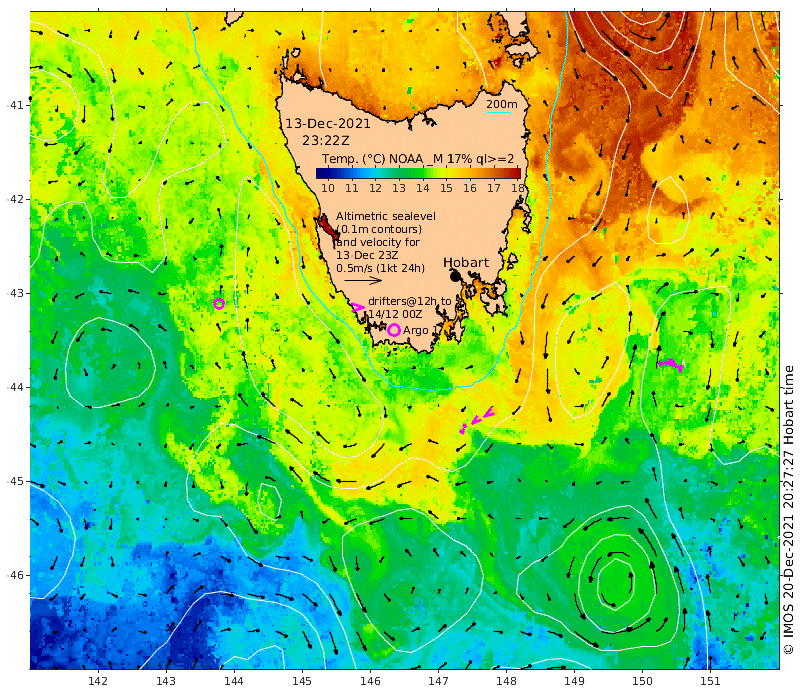Image resolution: width=800 pixels, height=700 pixels.
Task: Click the 0.5m/s (1kt 24h) label
Action: [x=380, y=268]
